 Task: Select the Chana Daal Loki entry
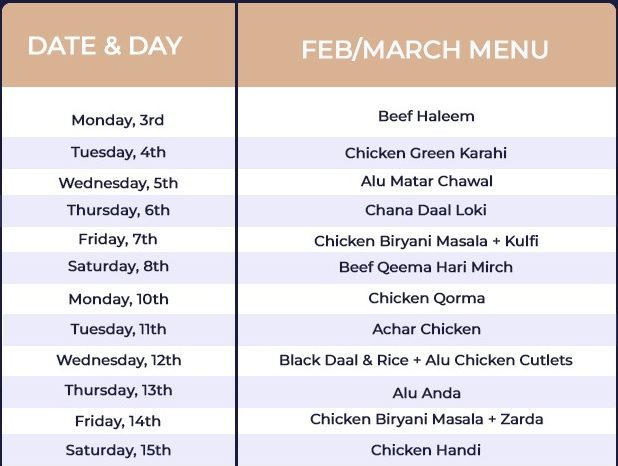click(x=427, y=210)
